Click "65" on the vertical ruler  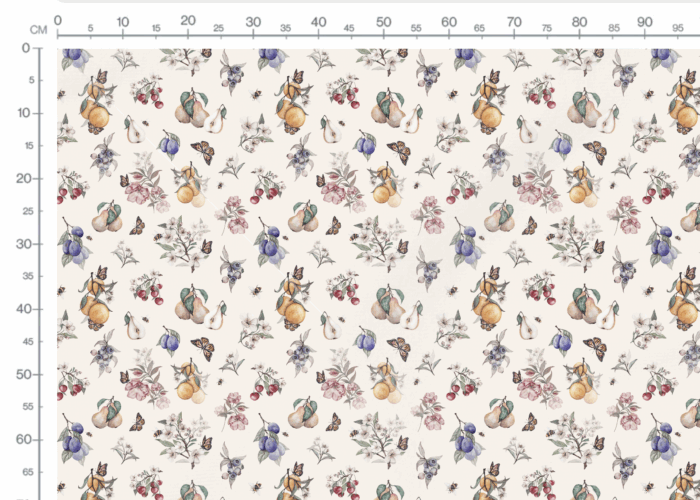click(x=28, y=472)
